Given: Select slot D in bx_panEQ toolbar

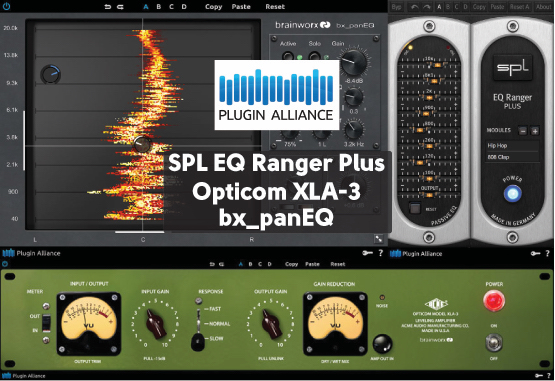Looking at the screenshot, I should tap(184, 7).
